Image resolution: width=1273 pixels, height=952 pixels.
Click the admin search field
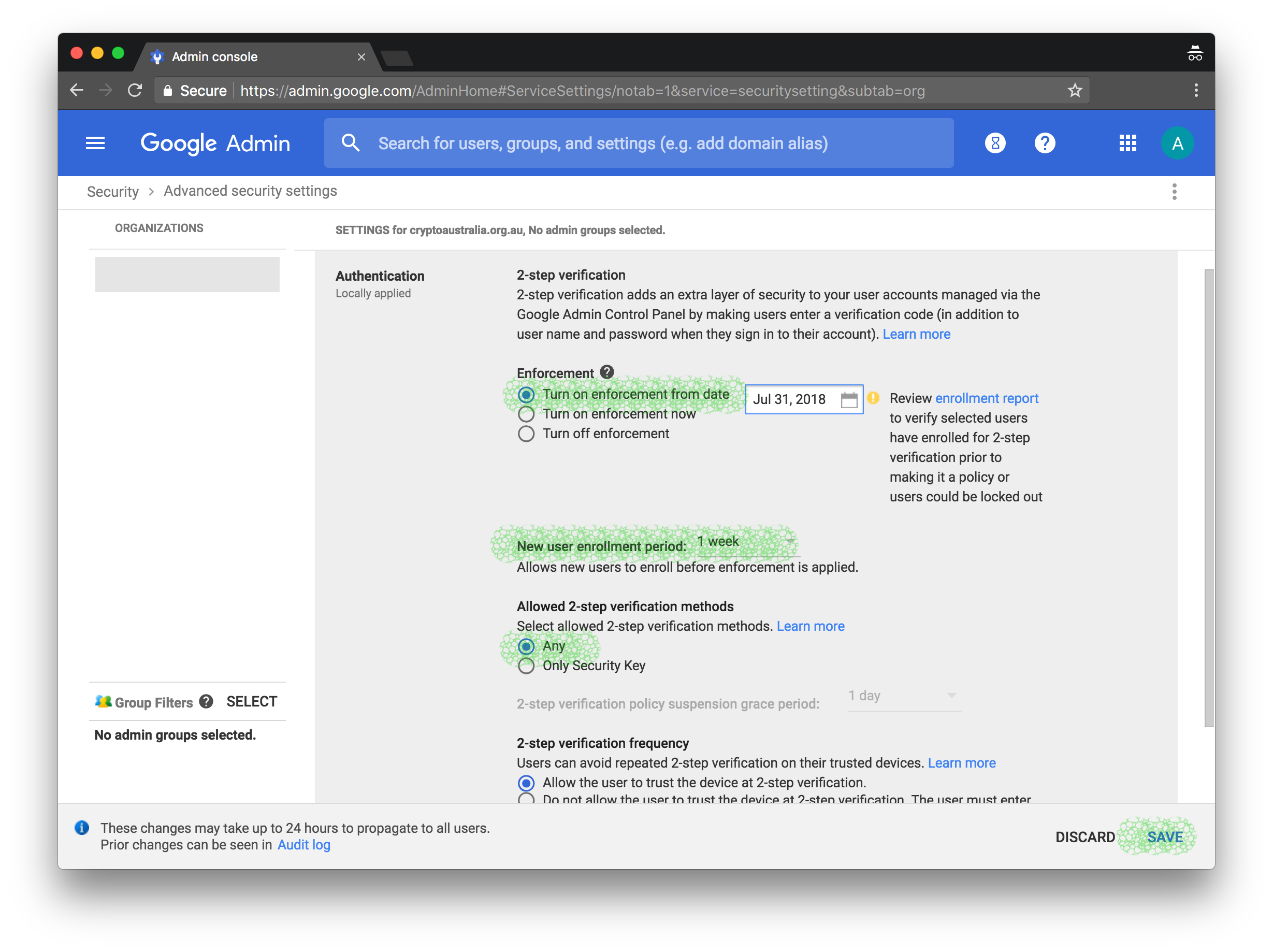[x=638, y=143]
